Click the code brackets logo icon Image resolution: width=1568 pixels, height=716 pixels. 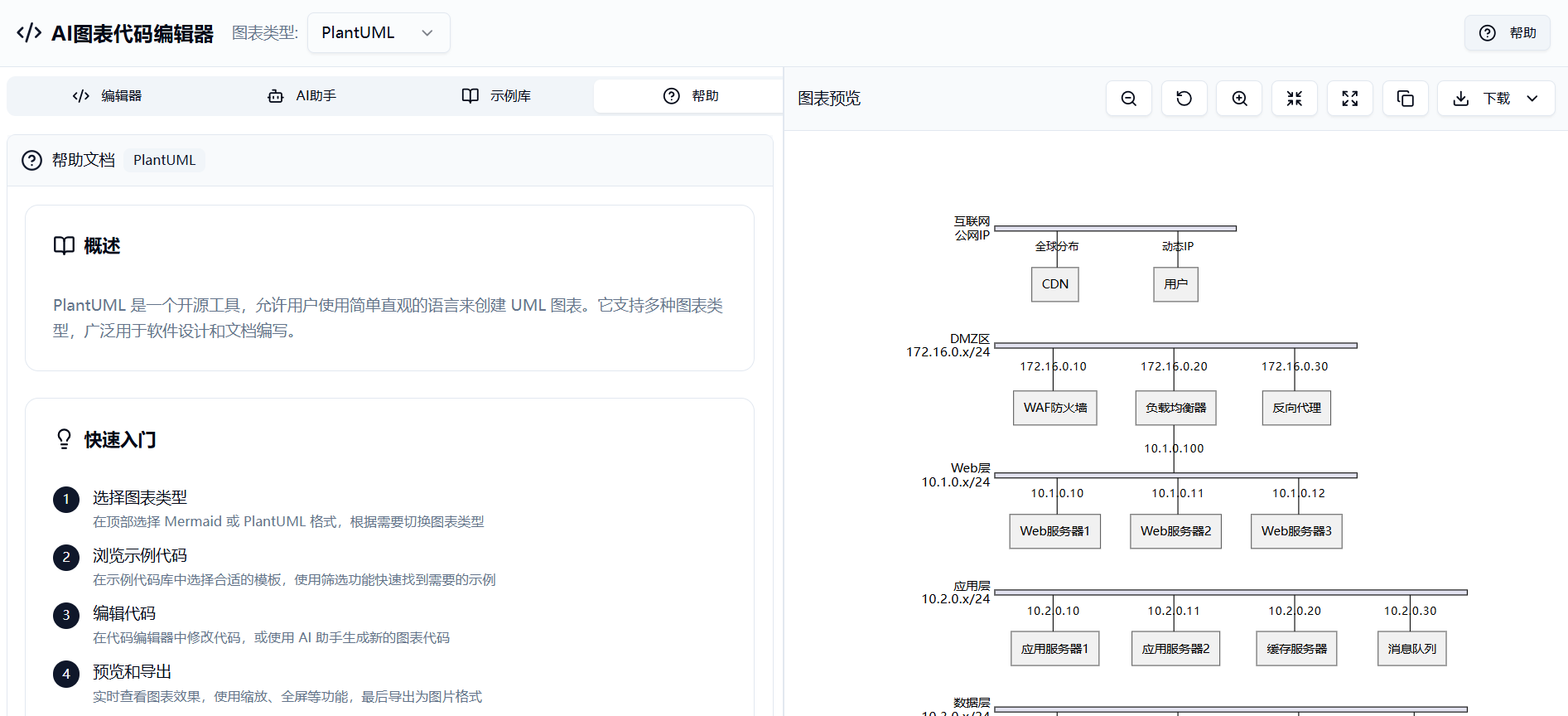29,33
